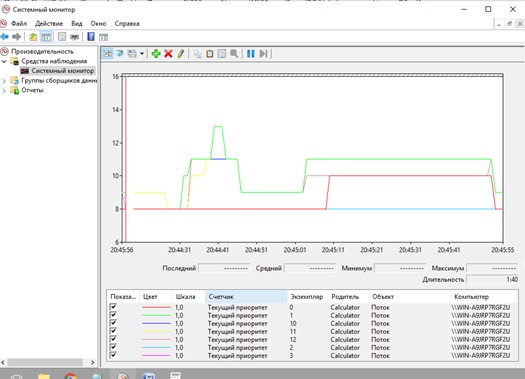Sort by the Компьютер column header
Image resolution: width=525 pixels, height=379 pixels.
(483, 297)
